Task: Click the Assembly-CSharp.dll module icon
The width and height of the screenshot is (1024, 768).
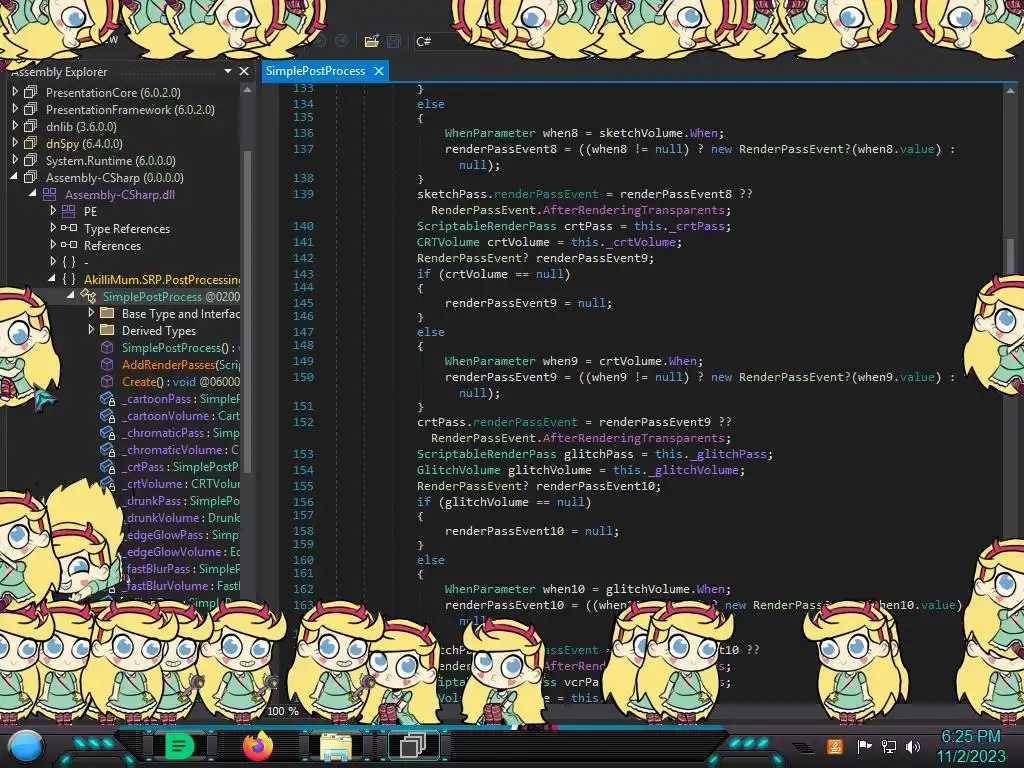Action: 50,194
